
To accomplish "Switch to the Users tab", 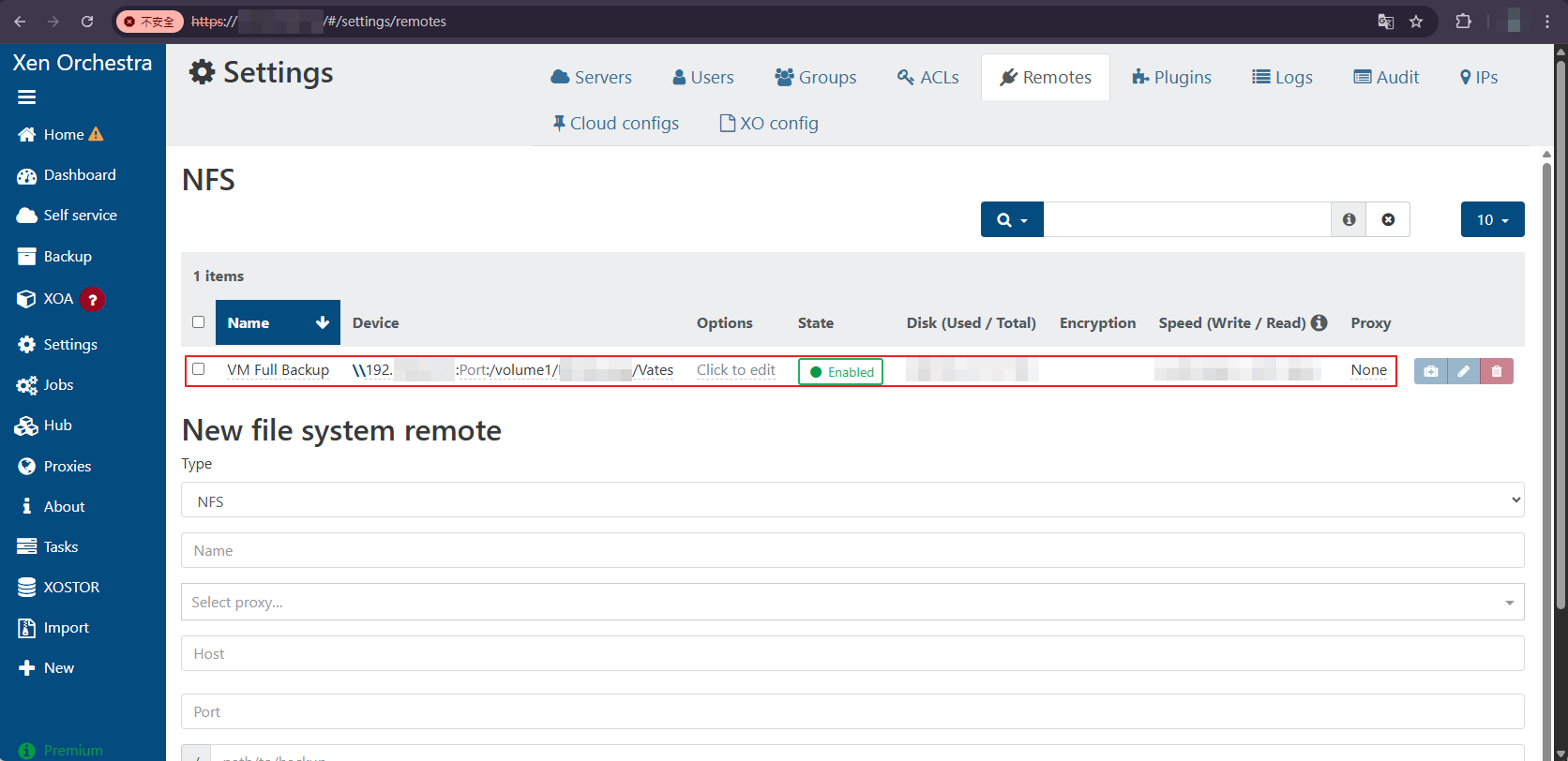I will tap(703, 78).
